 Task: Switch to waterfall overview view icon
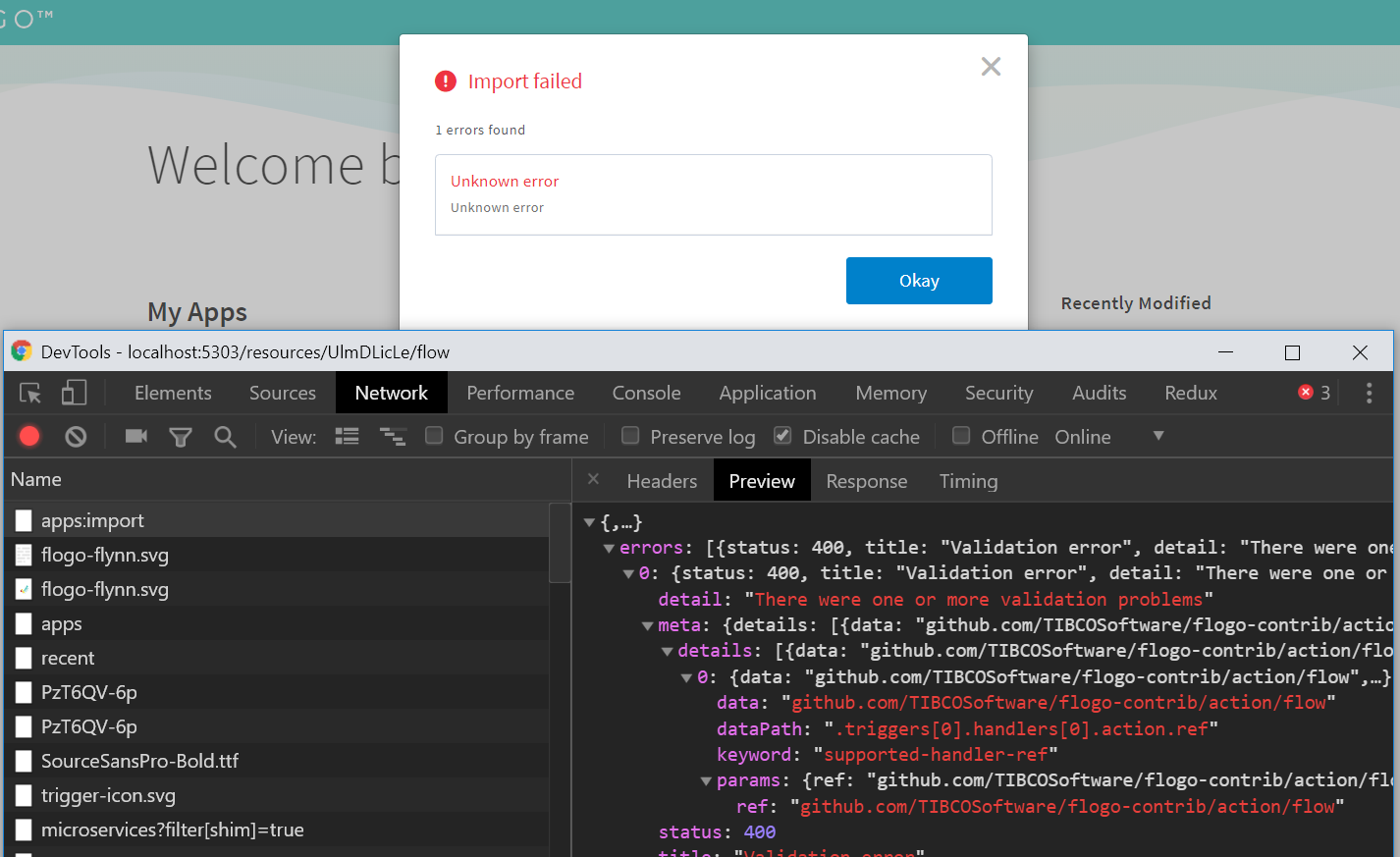pyautogui.click(x=393, y=436)
